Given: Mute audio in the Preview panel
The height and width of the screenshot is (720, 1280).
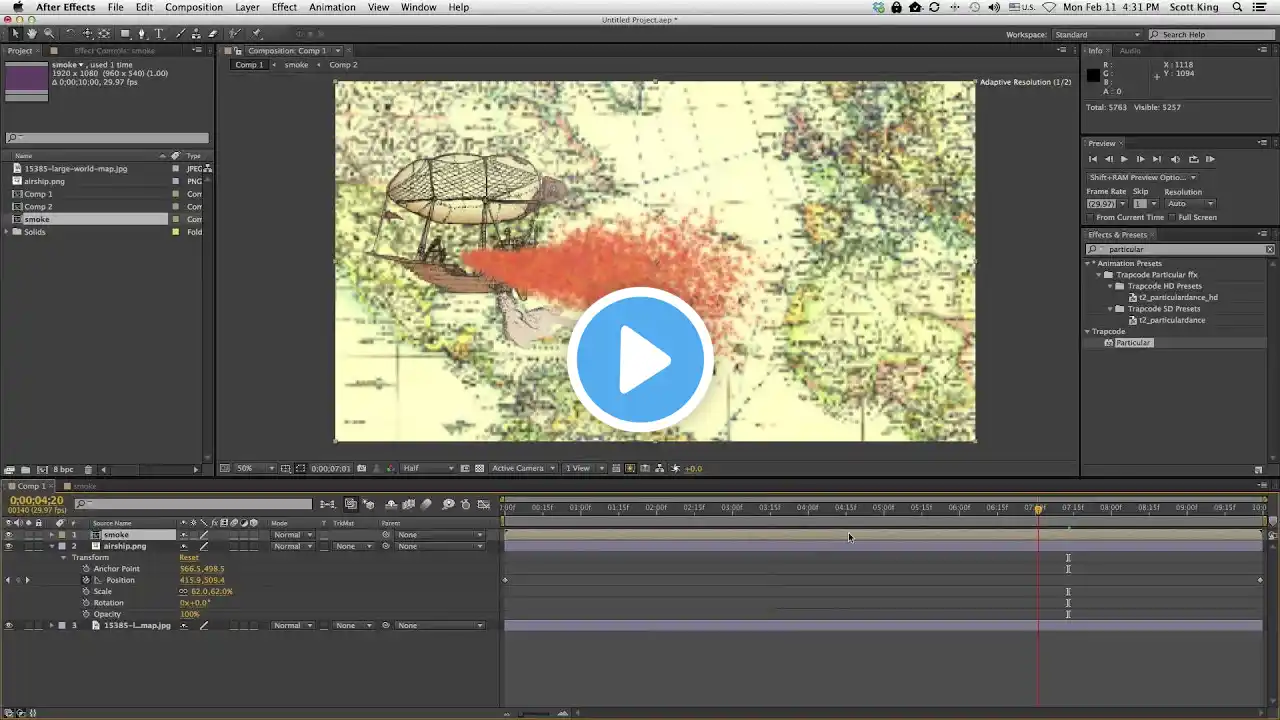Looking at the screenshot, I should click(x=1175, y=159).
